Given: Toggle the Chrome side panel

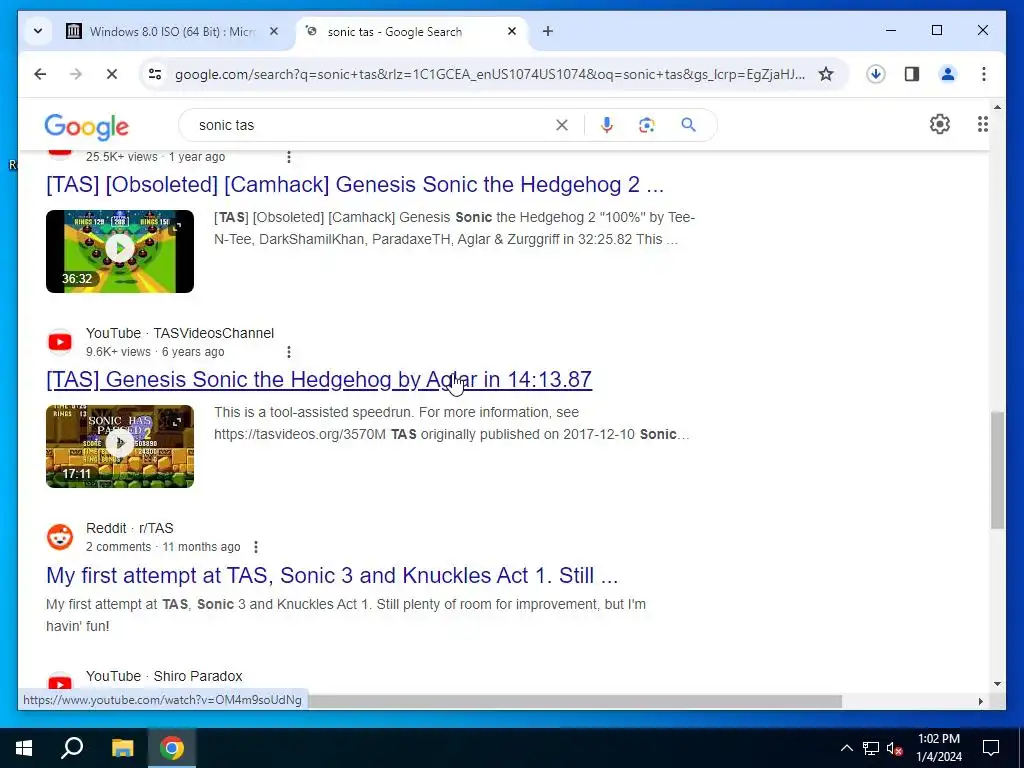Looking at the screenshot, I should (912, 74).
